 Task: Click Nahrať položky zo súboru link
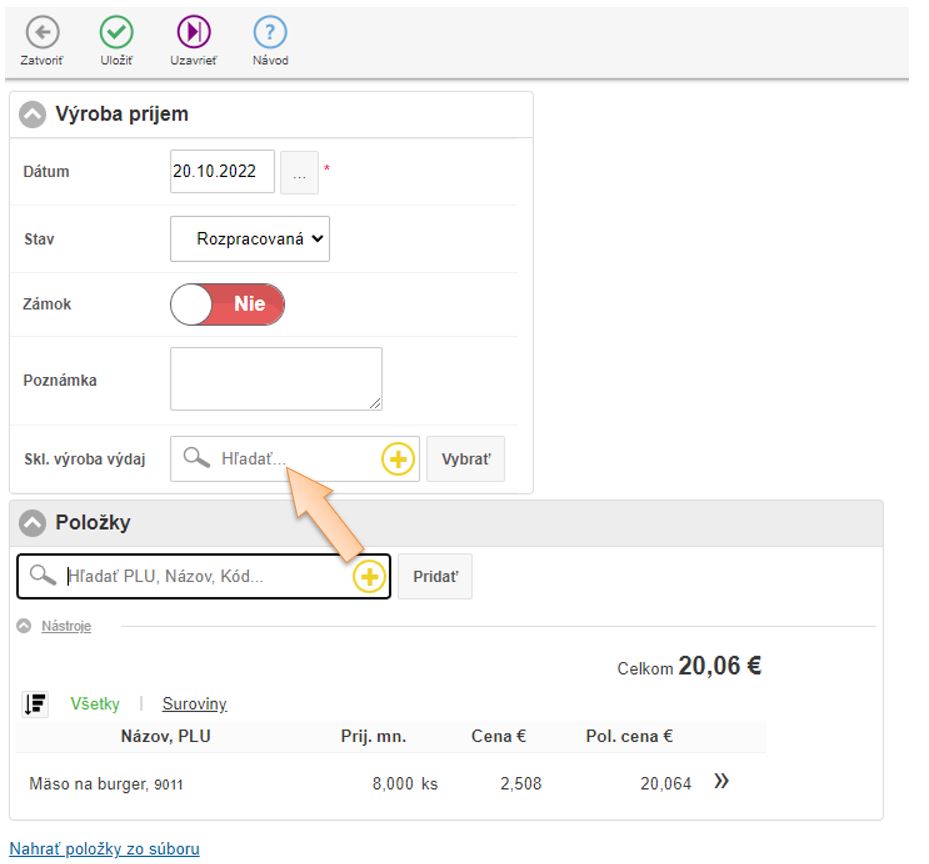(105, 849)
